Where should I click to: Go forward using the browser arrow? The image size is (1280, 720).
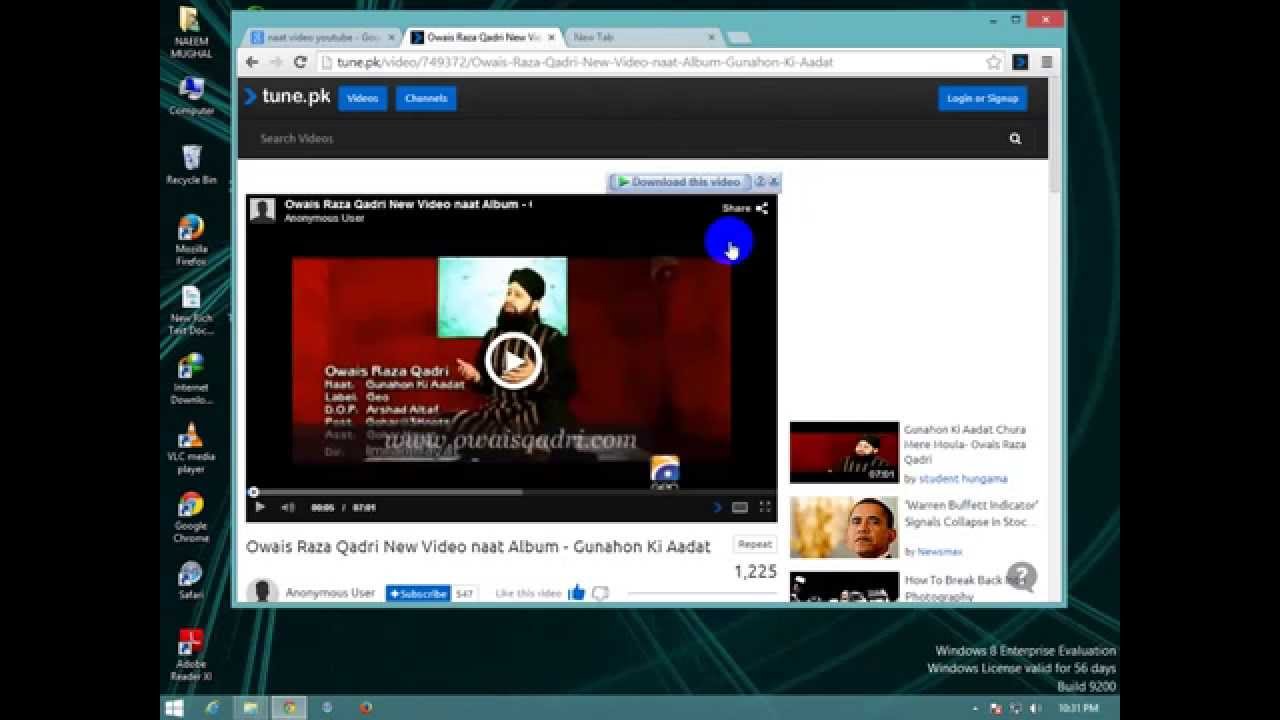276,62
